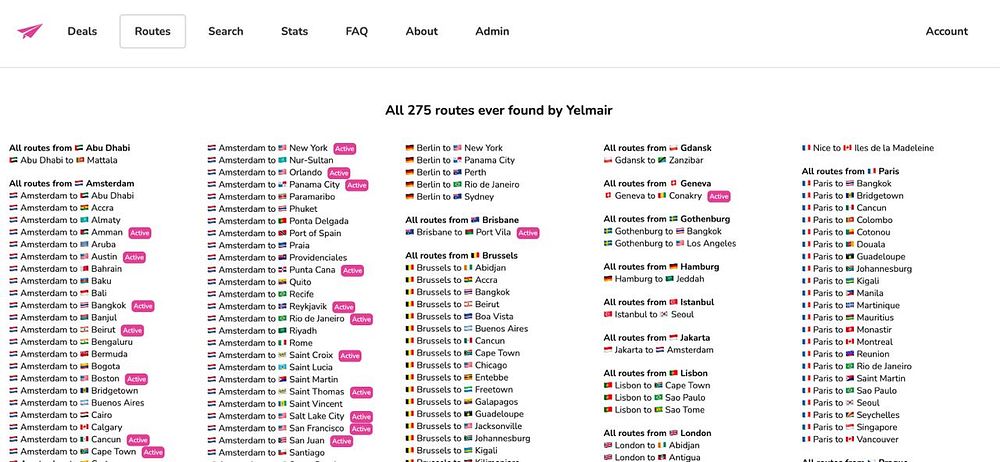The image size is (1000, 462).
Task: Click the 'All routes from Brussels' heading
Action: click(x=462, y=256)
